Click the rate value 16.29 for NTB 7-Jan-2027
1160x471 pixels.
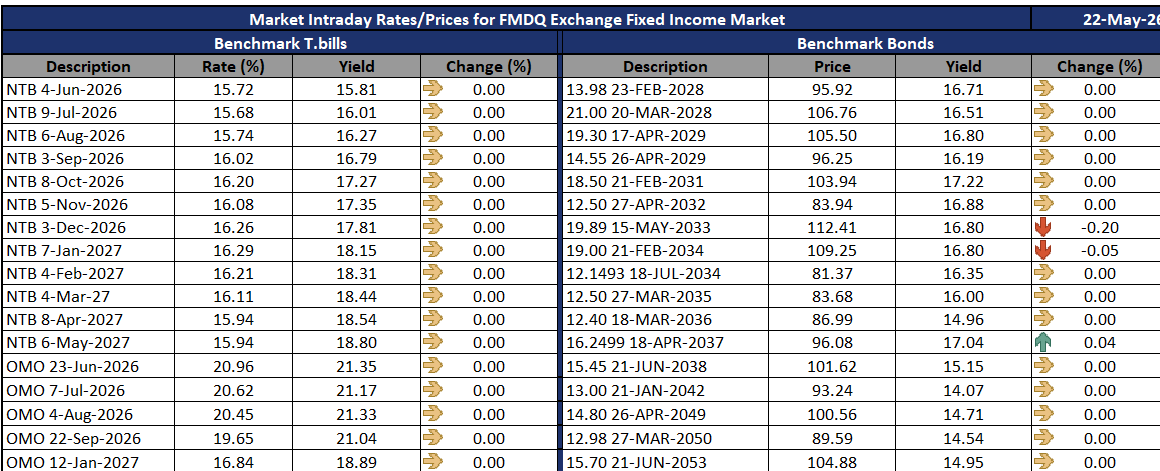pyautogui.click(x=233, y=251)
